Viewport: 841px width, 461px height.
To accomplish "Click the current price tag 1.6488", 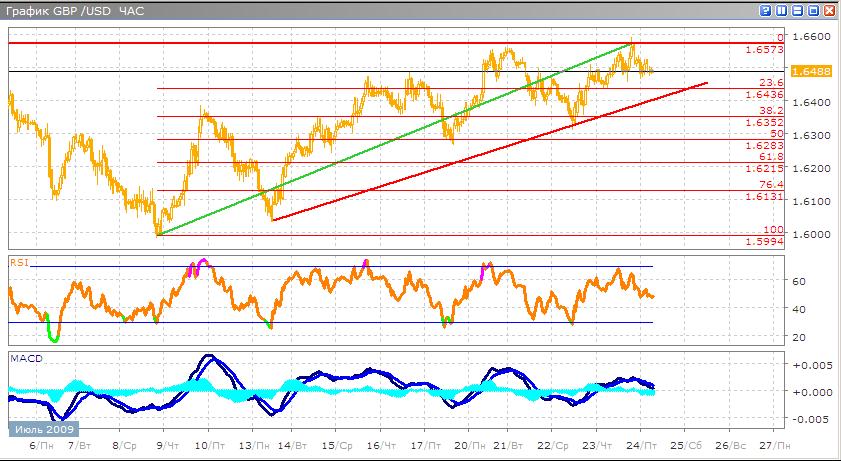I will tap(806, 71).
